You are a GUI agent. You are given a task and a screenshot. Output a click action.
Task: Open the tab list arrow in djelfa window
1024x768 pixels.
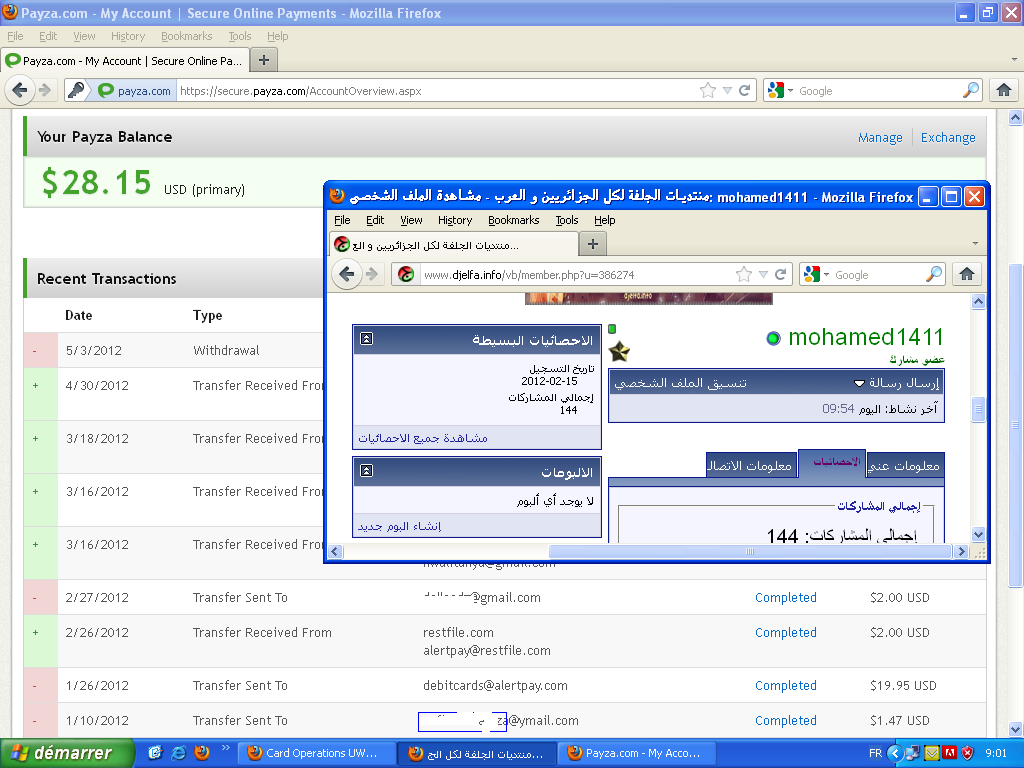(975, 244)
